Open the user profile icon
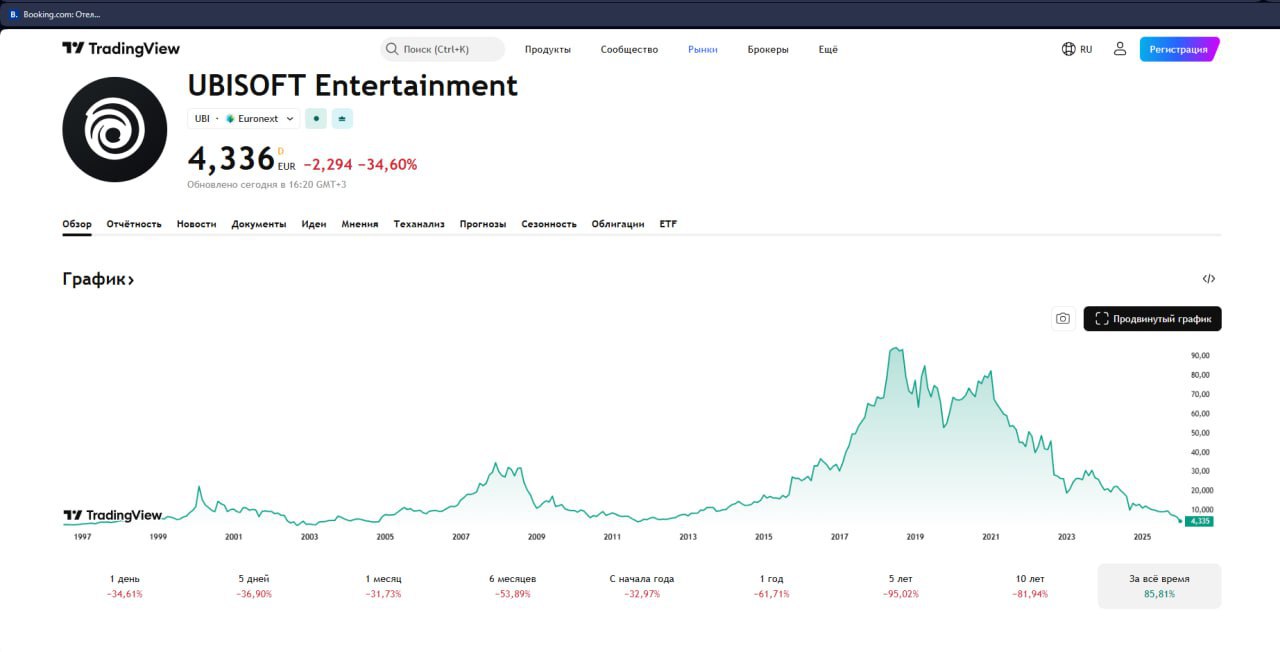The image size is (1280, 652). point(1120,49)
